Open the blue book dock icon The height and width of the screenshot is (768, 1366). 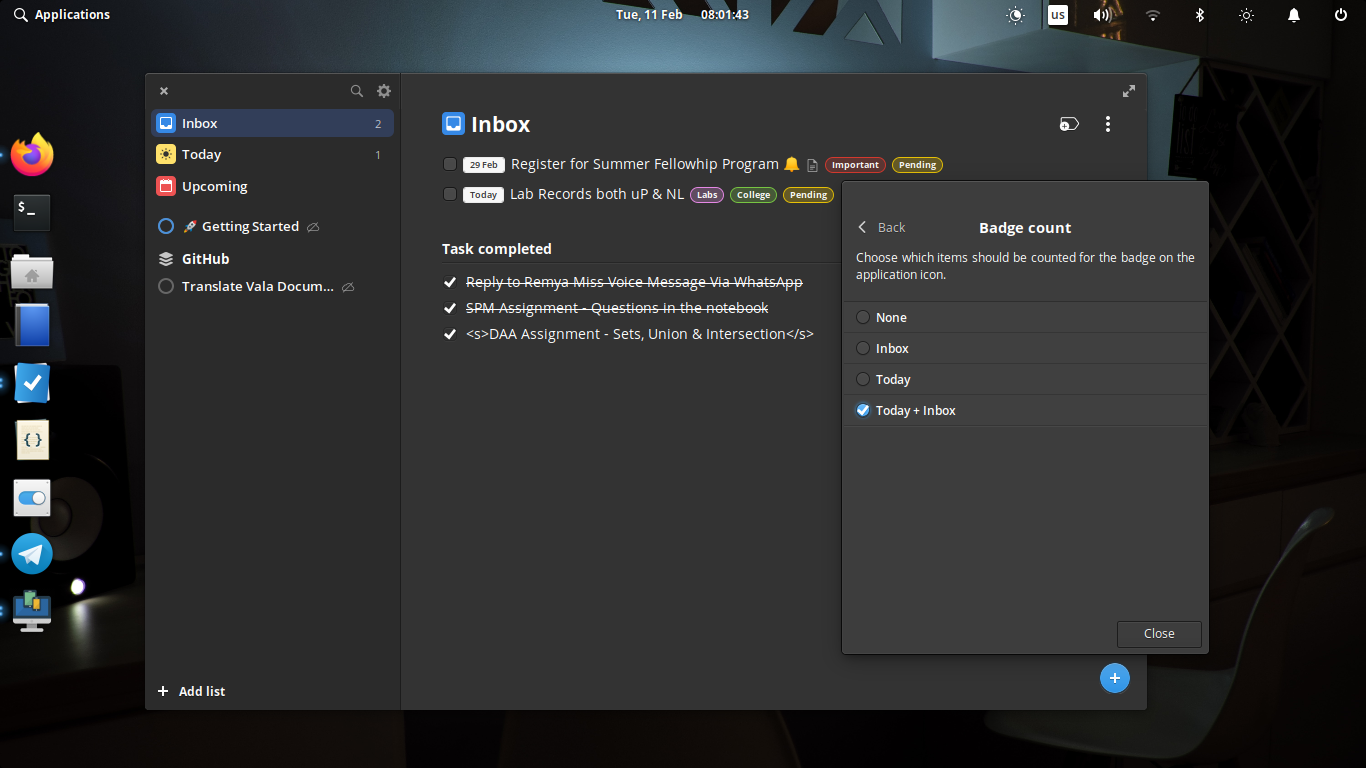click(32, 326)
